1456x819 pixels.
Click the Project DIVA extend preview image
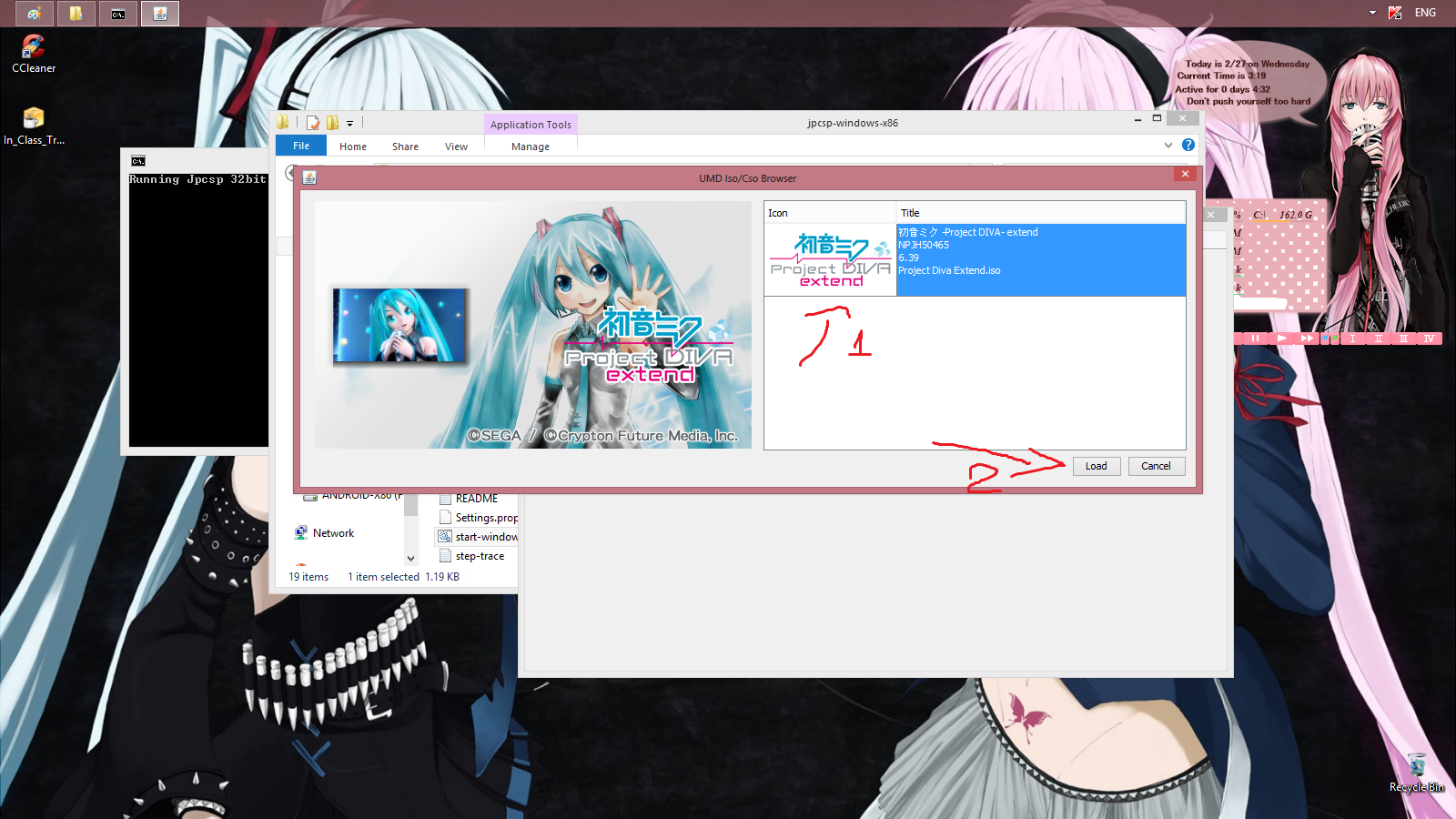(x=533, y=325)
